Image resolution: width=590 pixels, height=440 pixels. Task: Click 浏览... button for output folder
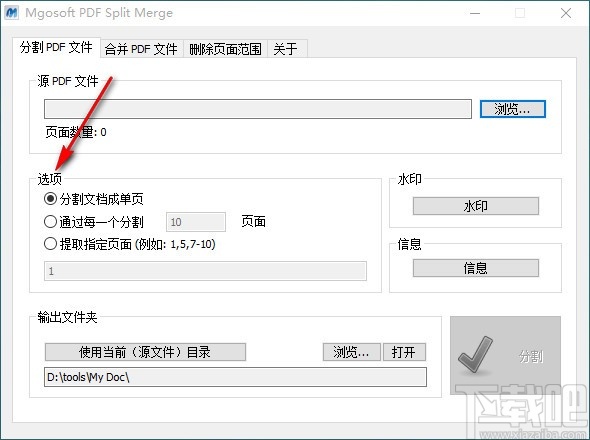tap(351, 352)
